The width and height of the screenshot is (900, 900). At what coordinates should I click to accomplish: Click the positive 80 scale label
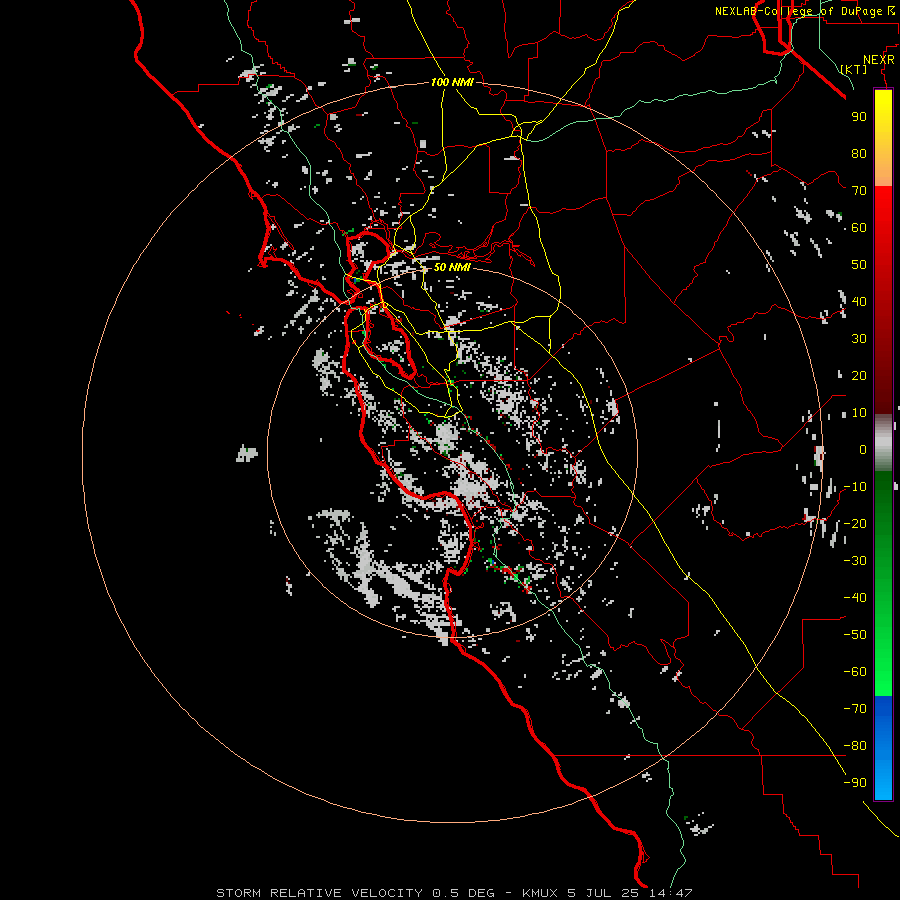click(x=859, y=154)
